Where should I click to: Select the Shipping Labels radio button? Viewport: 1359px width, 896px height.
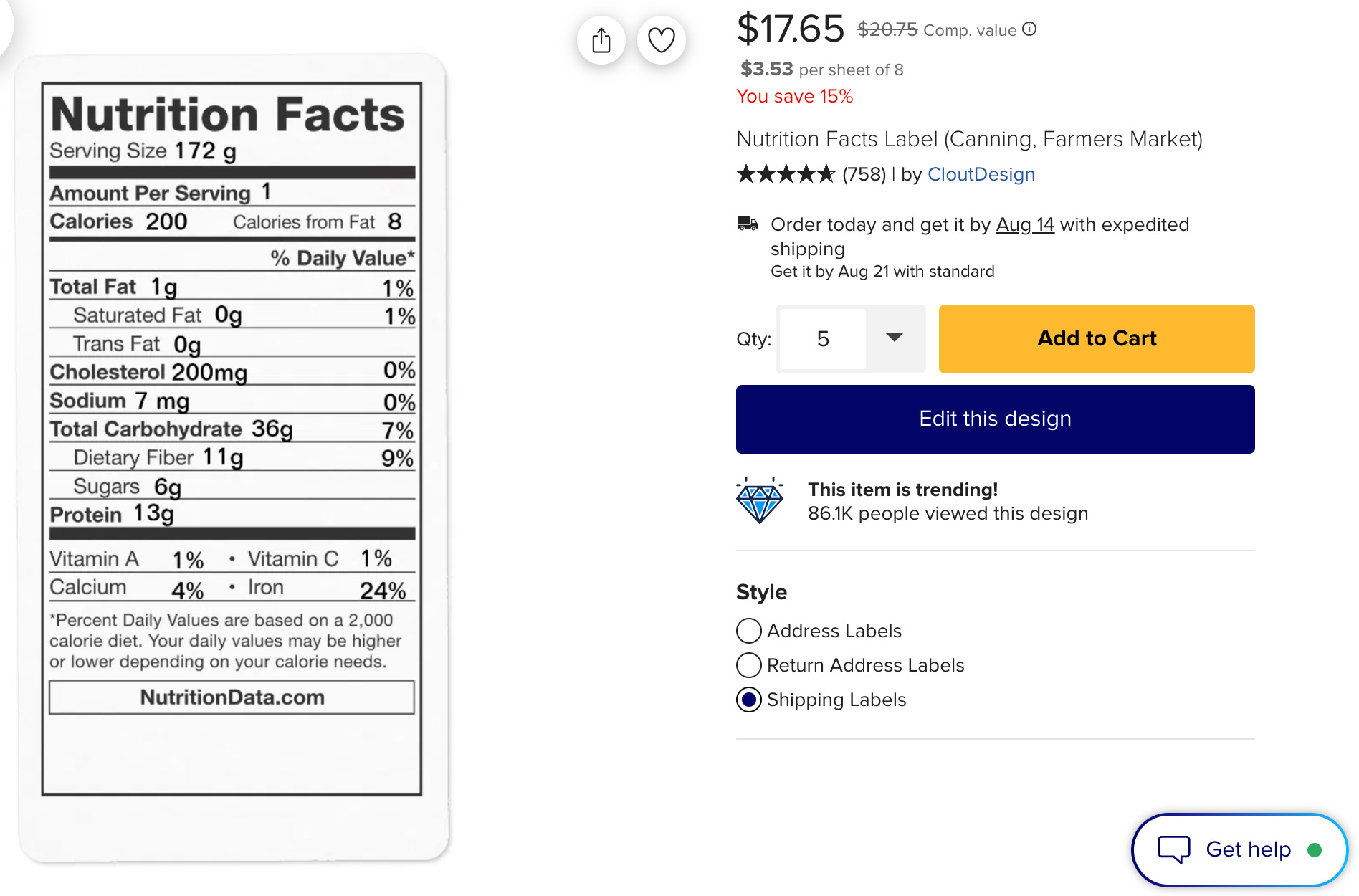point(749,700)
